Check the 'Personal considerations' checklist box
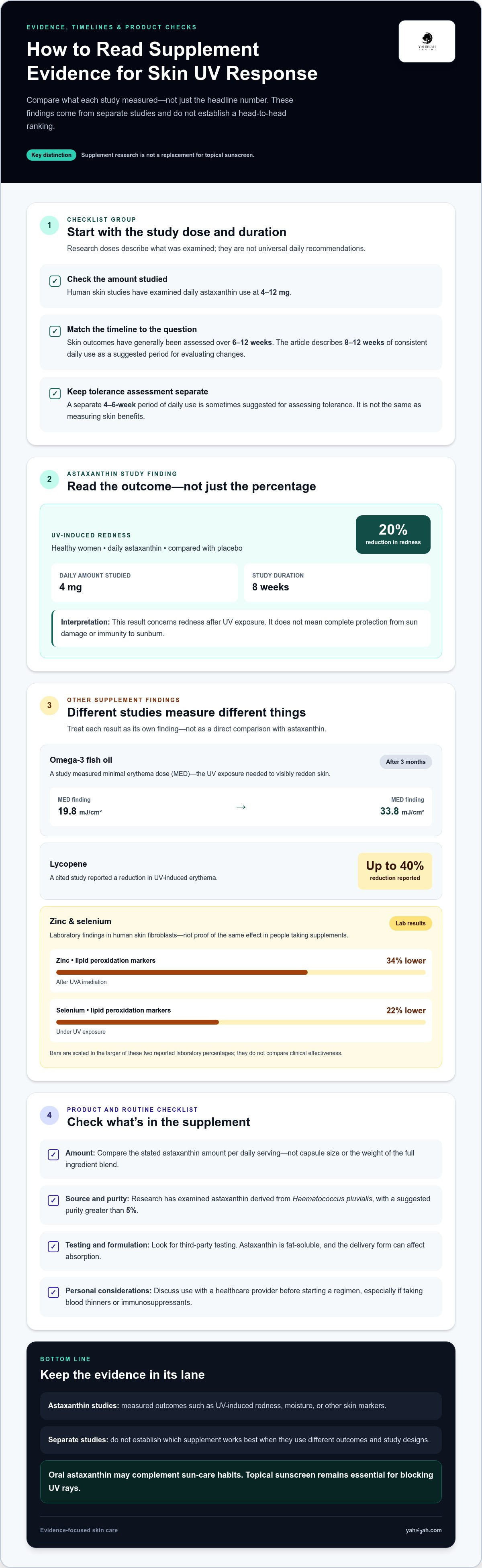 (x=53, y=1292)
